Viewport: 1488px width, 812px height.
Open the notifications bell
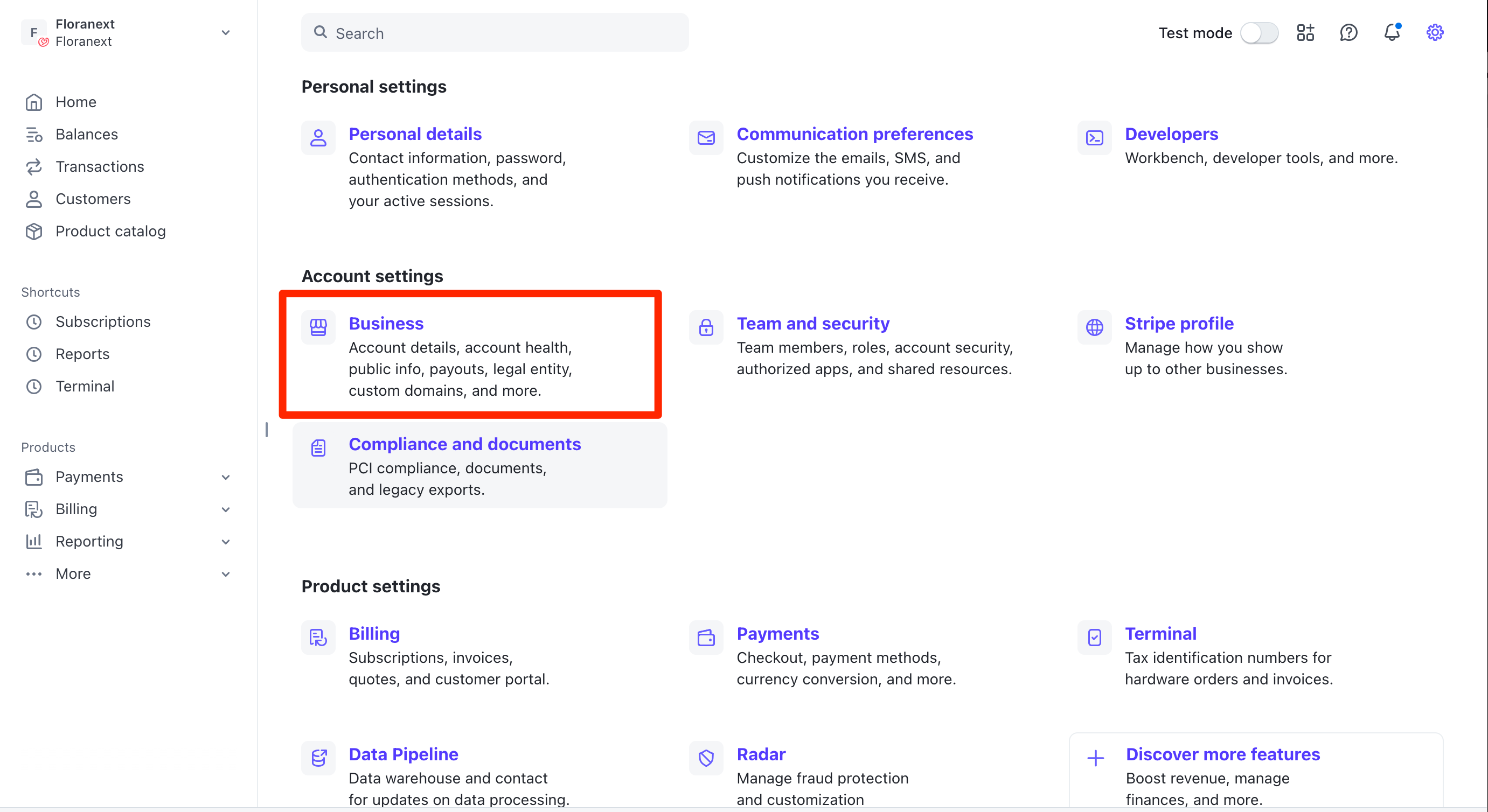[1392, 33]
